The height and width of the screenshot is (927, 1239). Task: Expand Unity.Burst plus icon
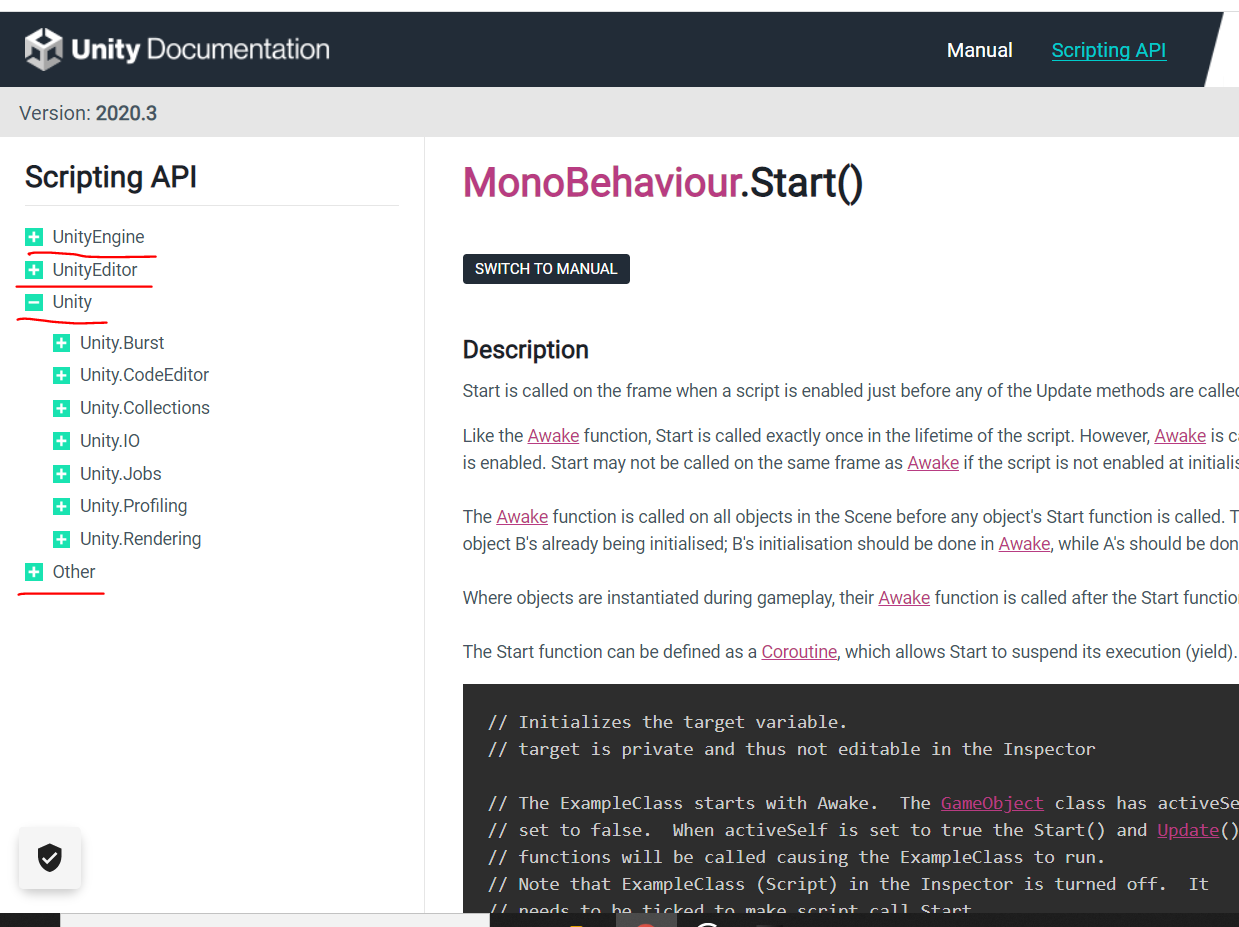pos(62,343)
